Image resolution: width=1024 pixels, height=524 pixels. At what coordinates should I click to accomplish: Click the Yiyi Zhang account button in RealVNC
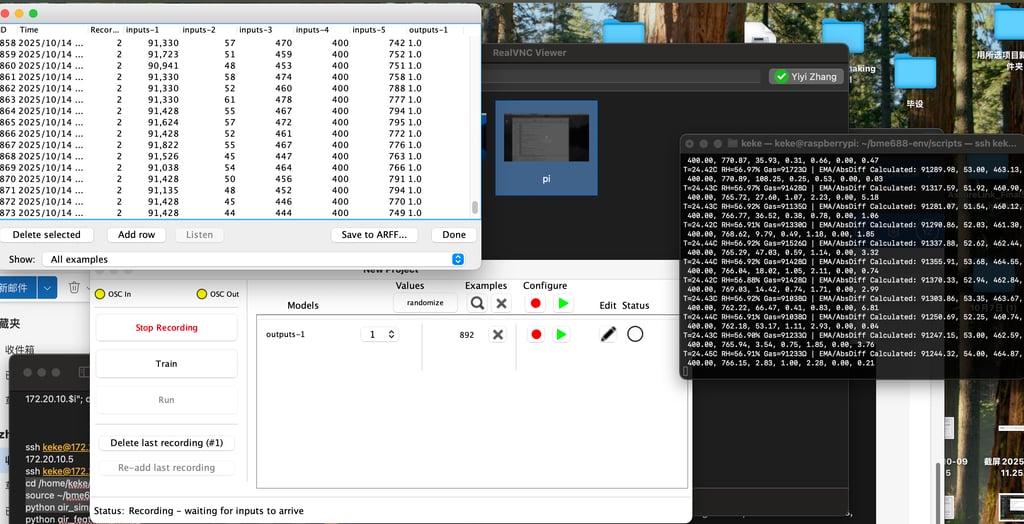[806, 76]
